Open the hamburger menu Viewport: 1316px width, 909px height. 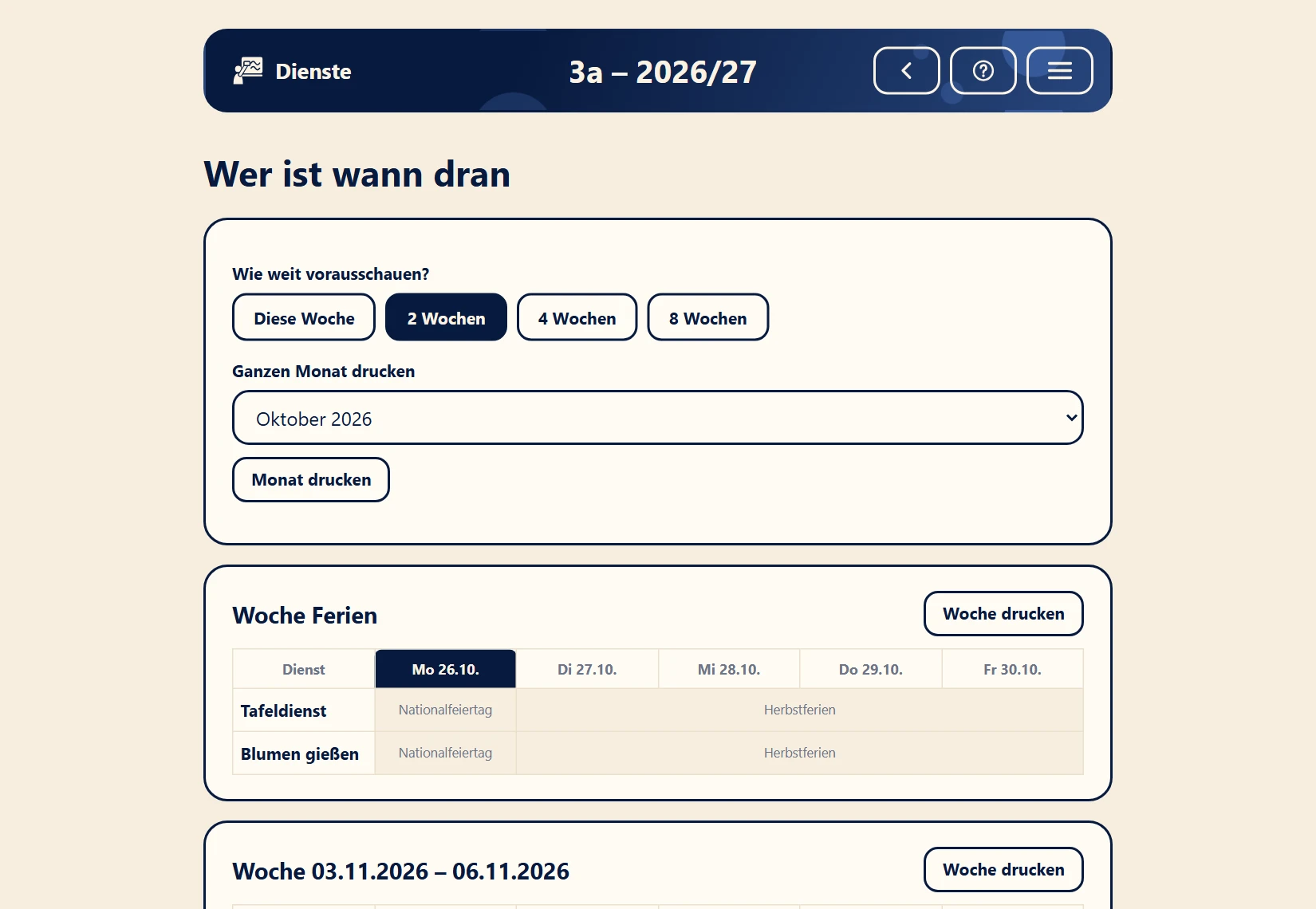[1059, 71]
